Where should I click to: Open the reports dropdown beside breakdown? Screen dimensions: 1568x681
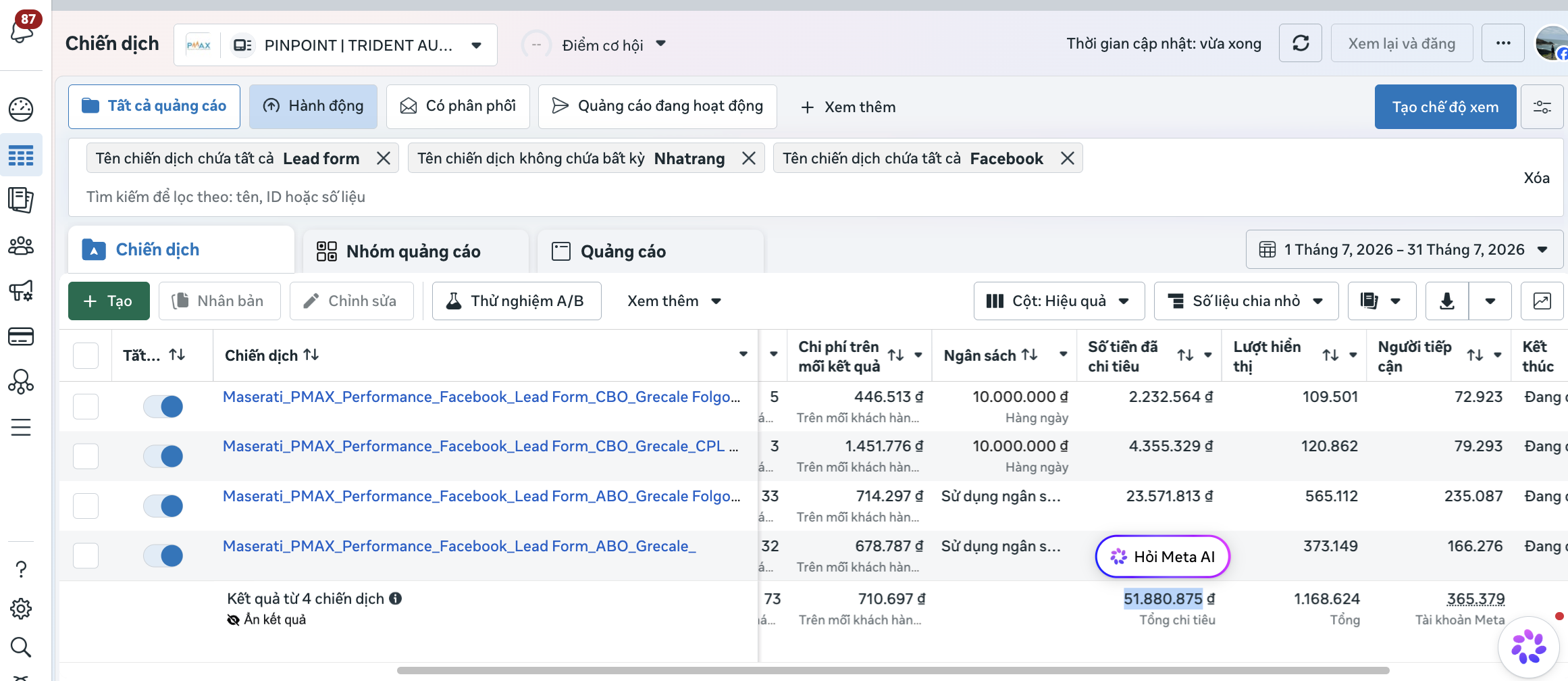point(1382,301)
